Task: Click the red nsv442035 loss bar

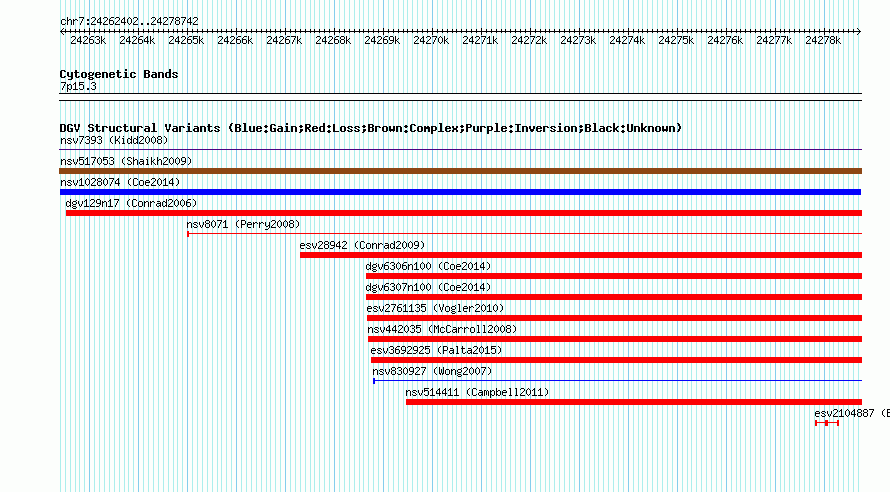Action: [615, 339]
